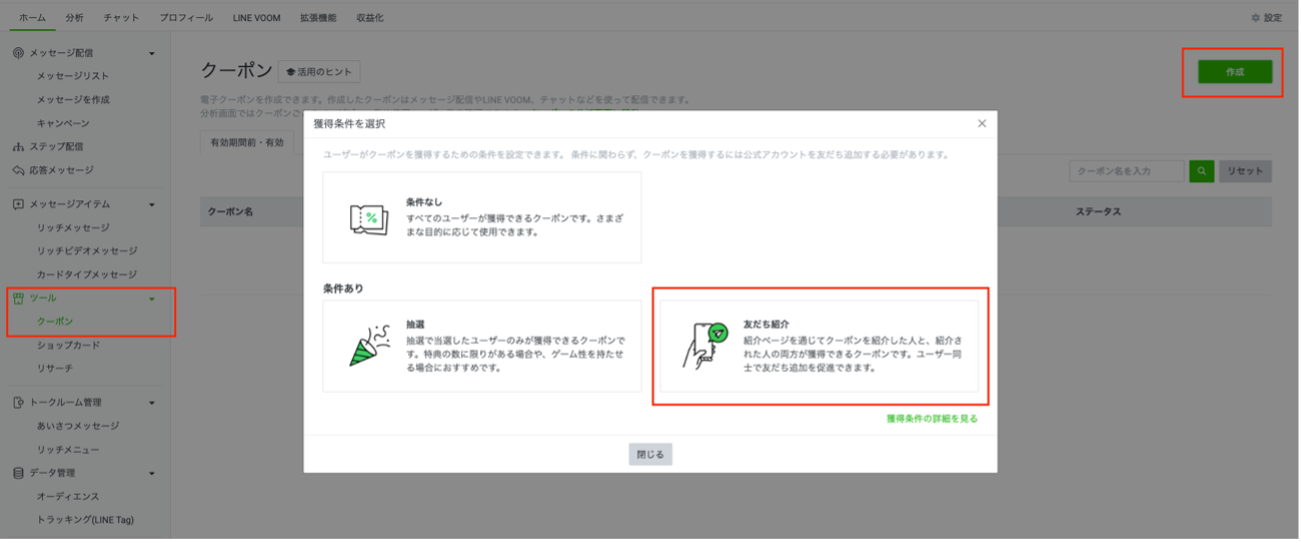This screenshot has width=1301, height=543.
Task: Open トラッキング(LINE Tag) in sidebar
Action: (x=85, y=520)
